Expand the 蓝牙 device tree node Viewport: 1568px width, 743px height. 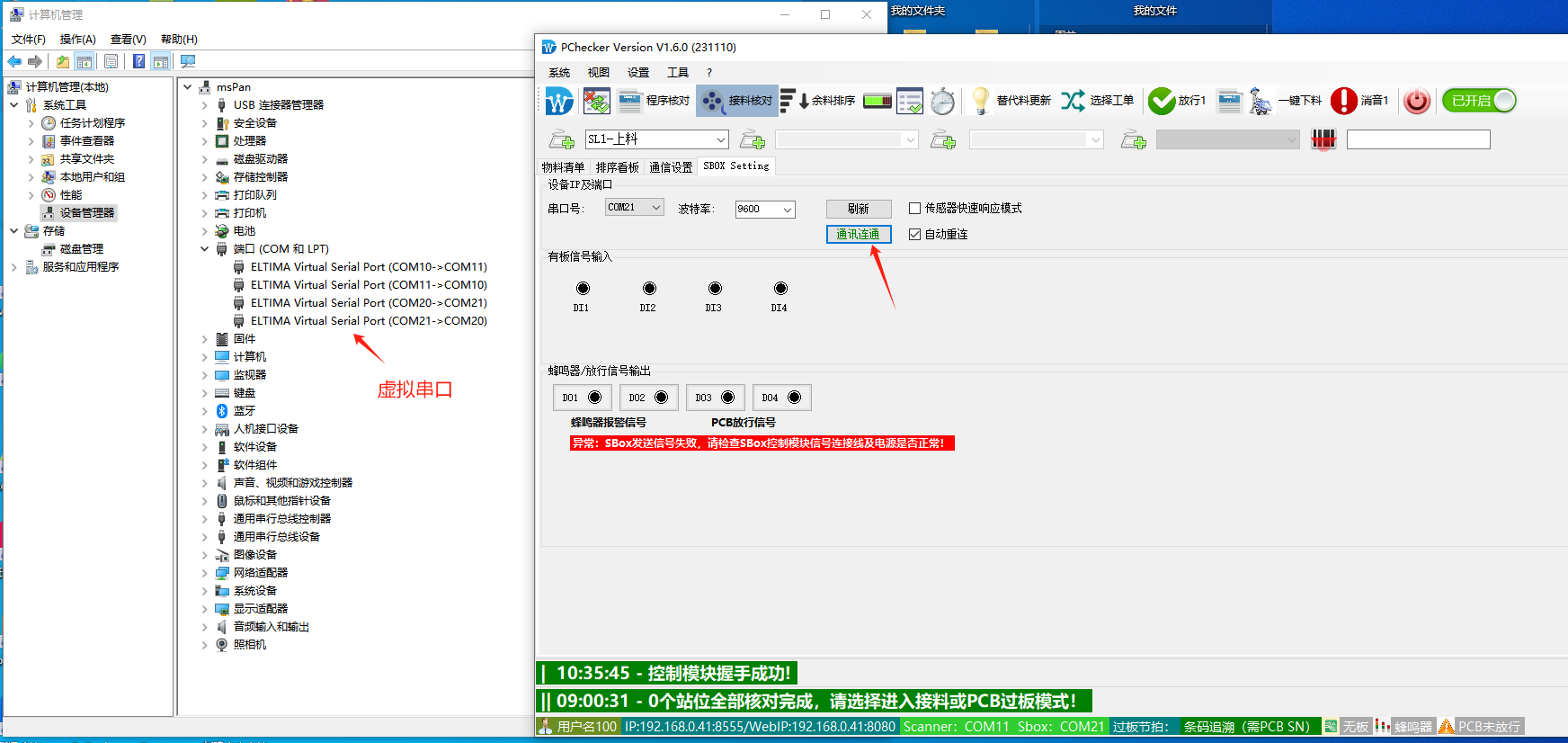(x=205, y=411)
